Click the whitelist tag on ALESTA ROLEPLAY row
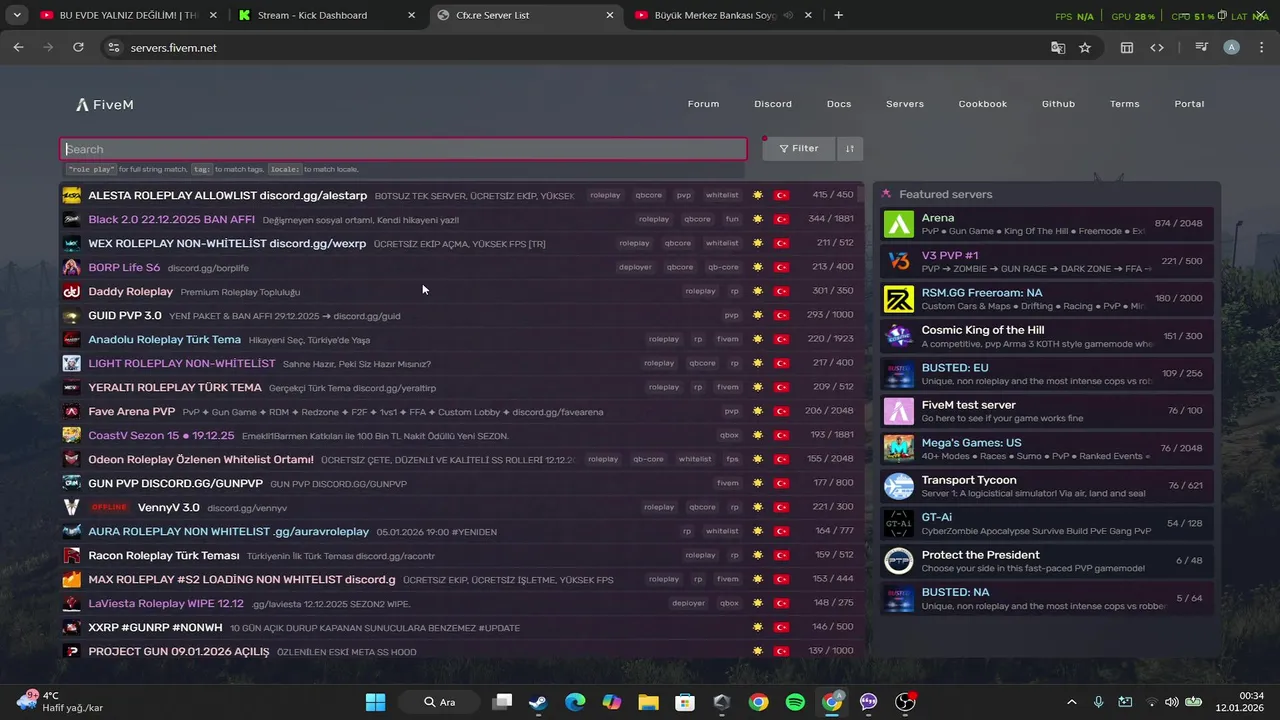The height and width of the screenshot is (720, 1280). [722, 196]
